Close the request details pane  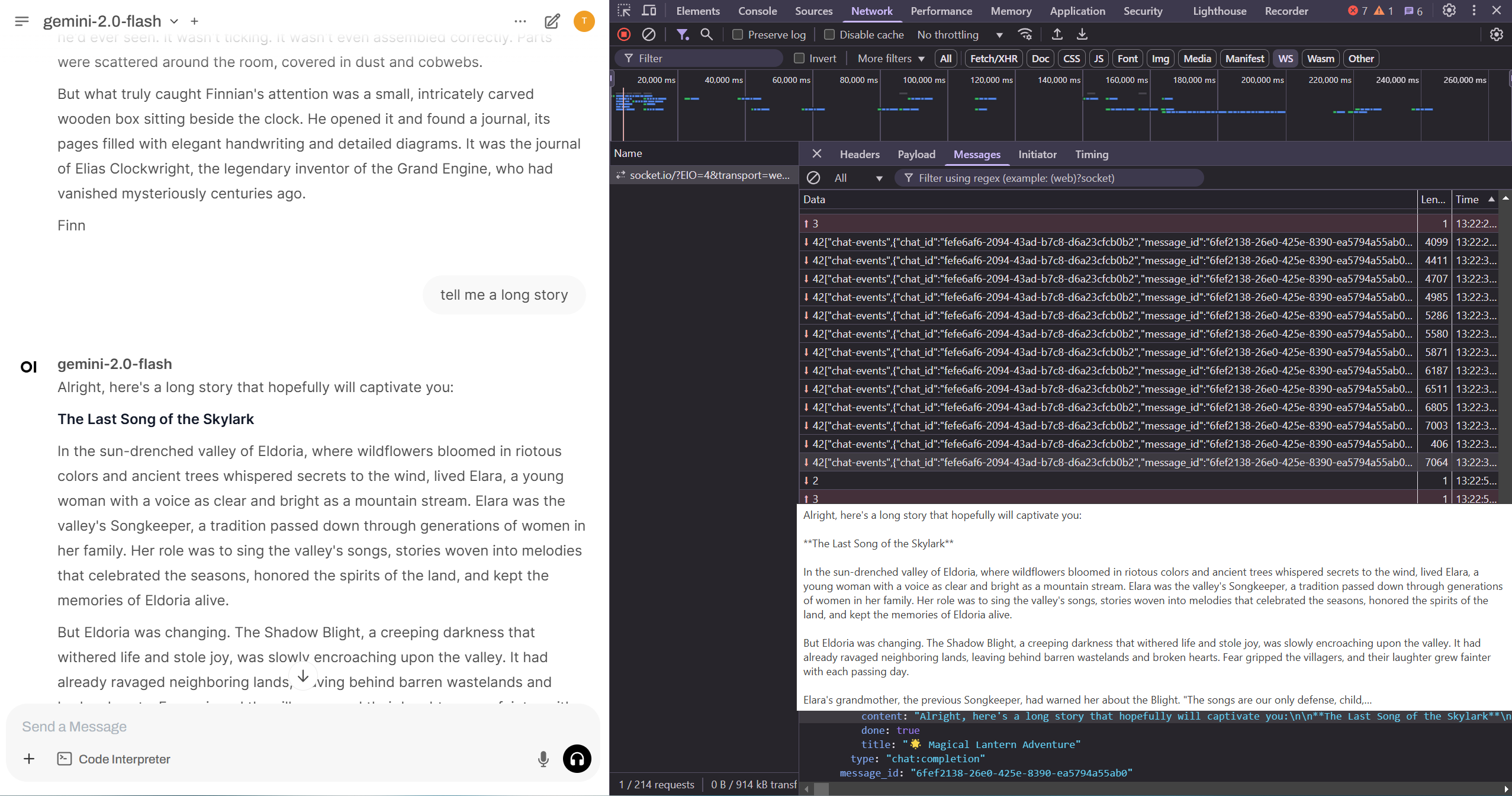817,154
